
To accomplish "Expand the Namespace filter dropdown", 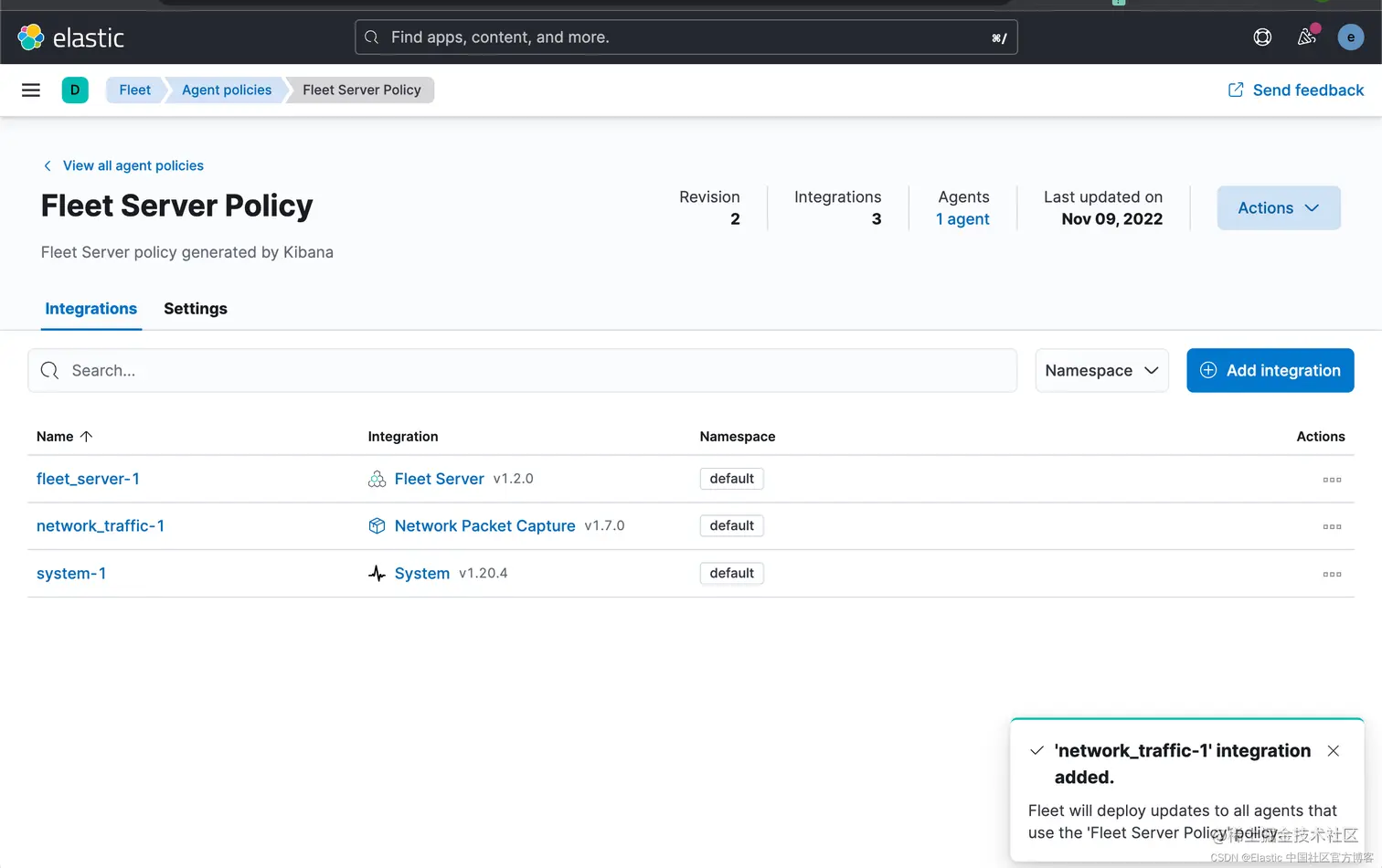I will point(1101,370).
